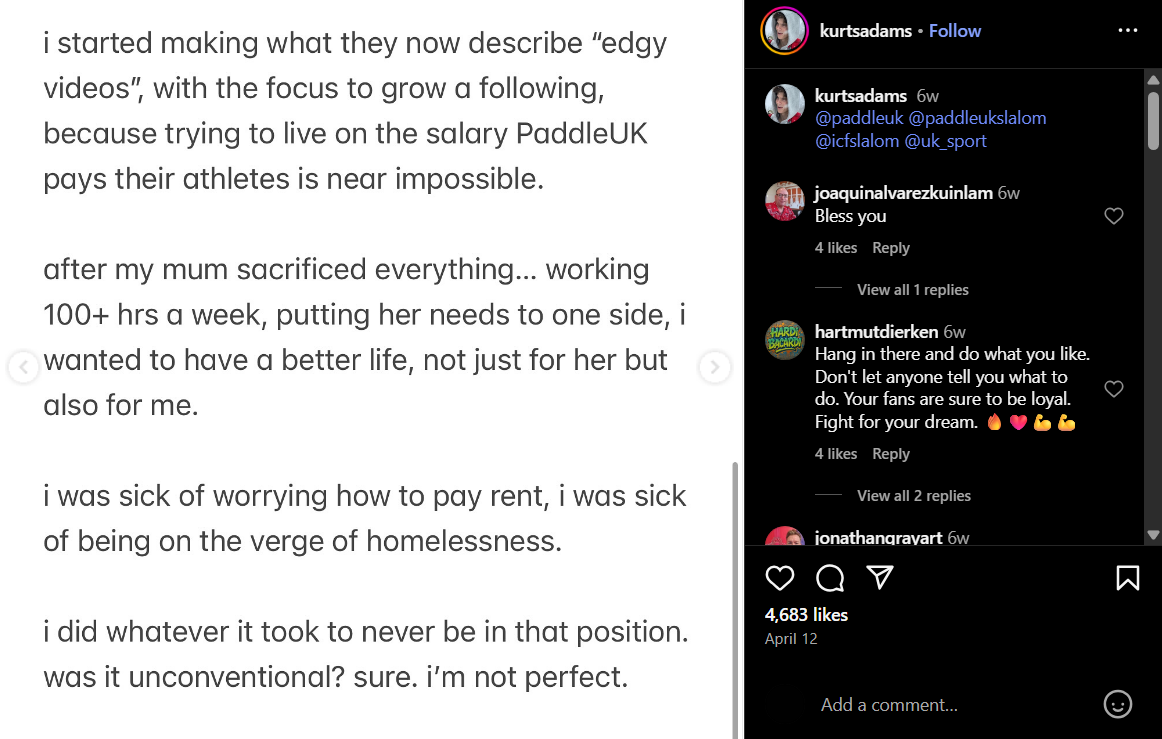Open the @paddleuk mention link
1162x739 pixels.
tap(859, 118)
